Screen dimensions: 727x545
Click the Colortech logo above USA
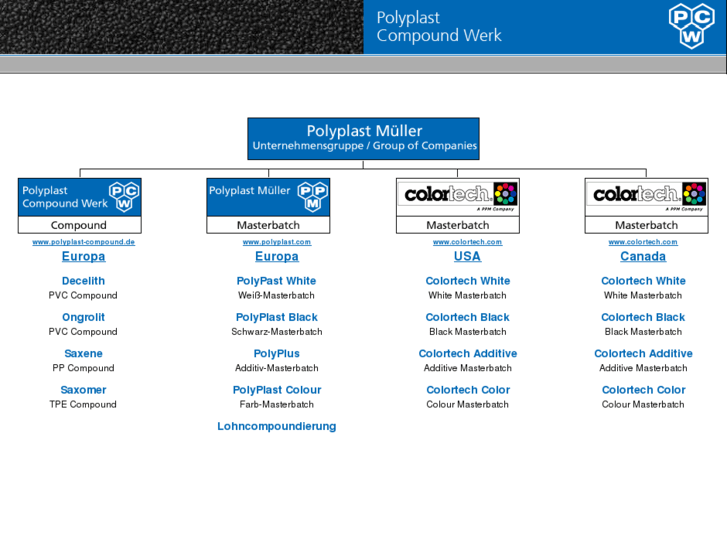pos(458,197)
